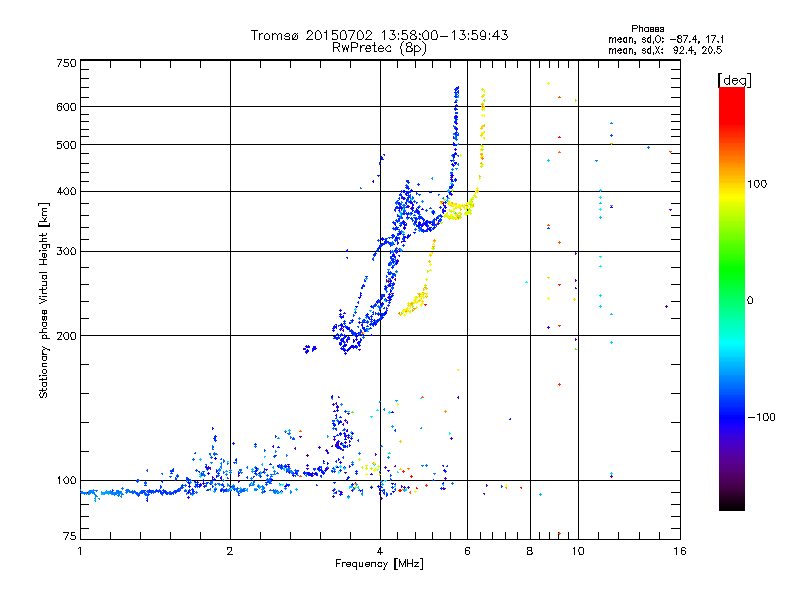The height and width of the screenshot is (600, 800).
Task: Click the x-axis tick label '16'
Action: tap(680, 551)
